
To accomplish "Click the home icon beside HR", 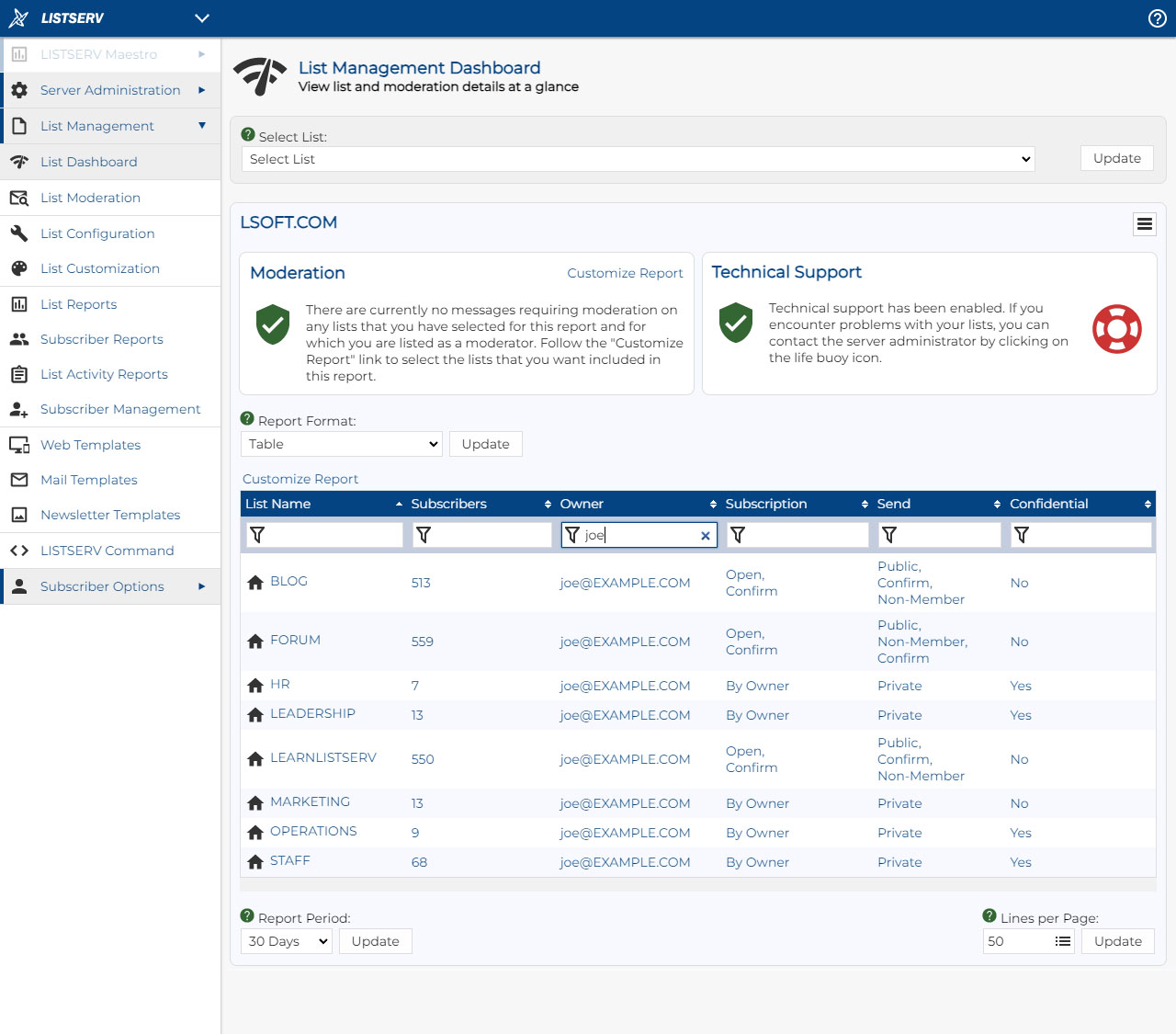I will 255,686.
